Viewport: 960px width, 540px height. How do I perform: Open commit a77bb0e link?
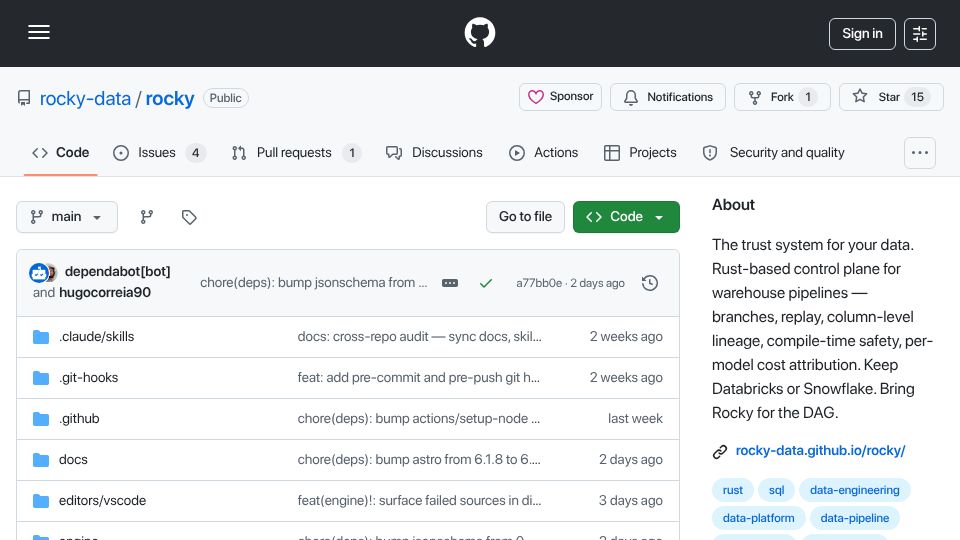539,283
